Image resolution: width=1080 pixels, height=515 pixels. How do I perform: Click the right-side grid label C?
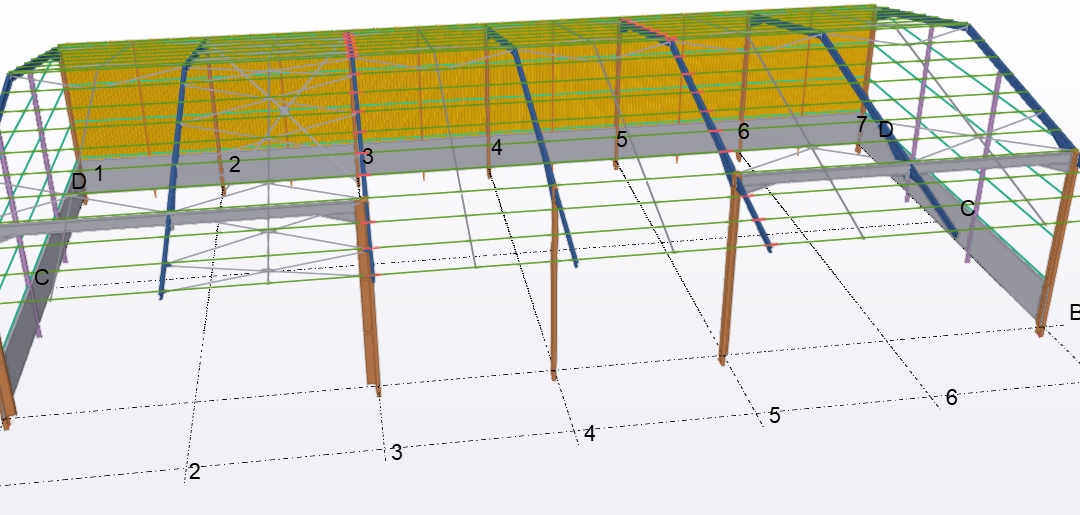[x=967, y=208]
